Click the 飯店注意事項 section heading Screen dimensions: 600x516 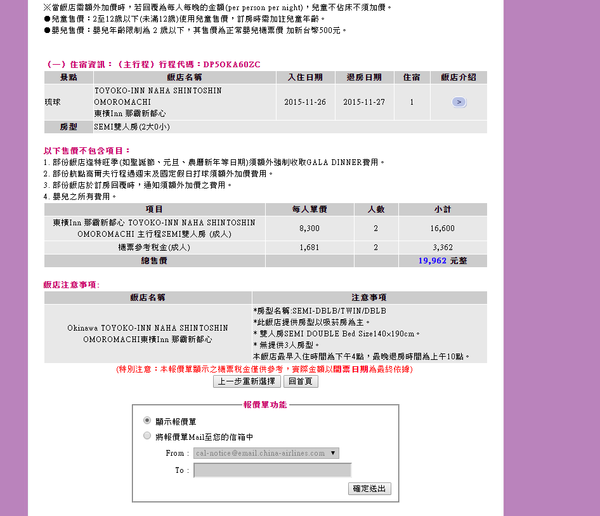tap(72, 284)
